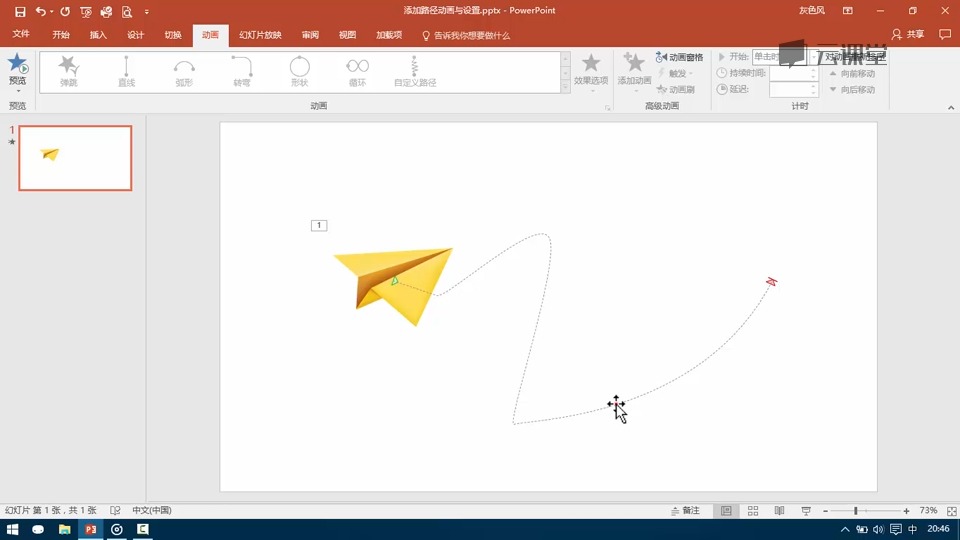Toggle the 备注 notes pane

click(x=685, y=511)
